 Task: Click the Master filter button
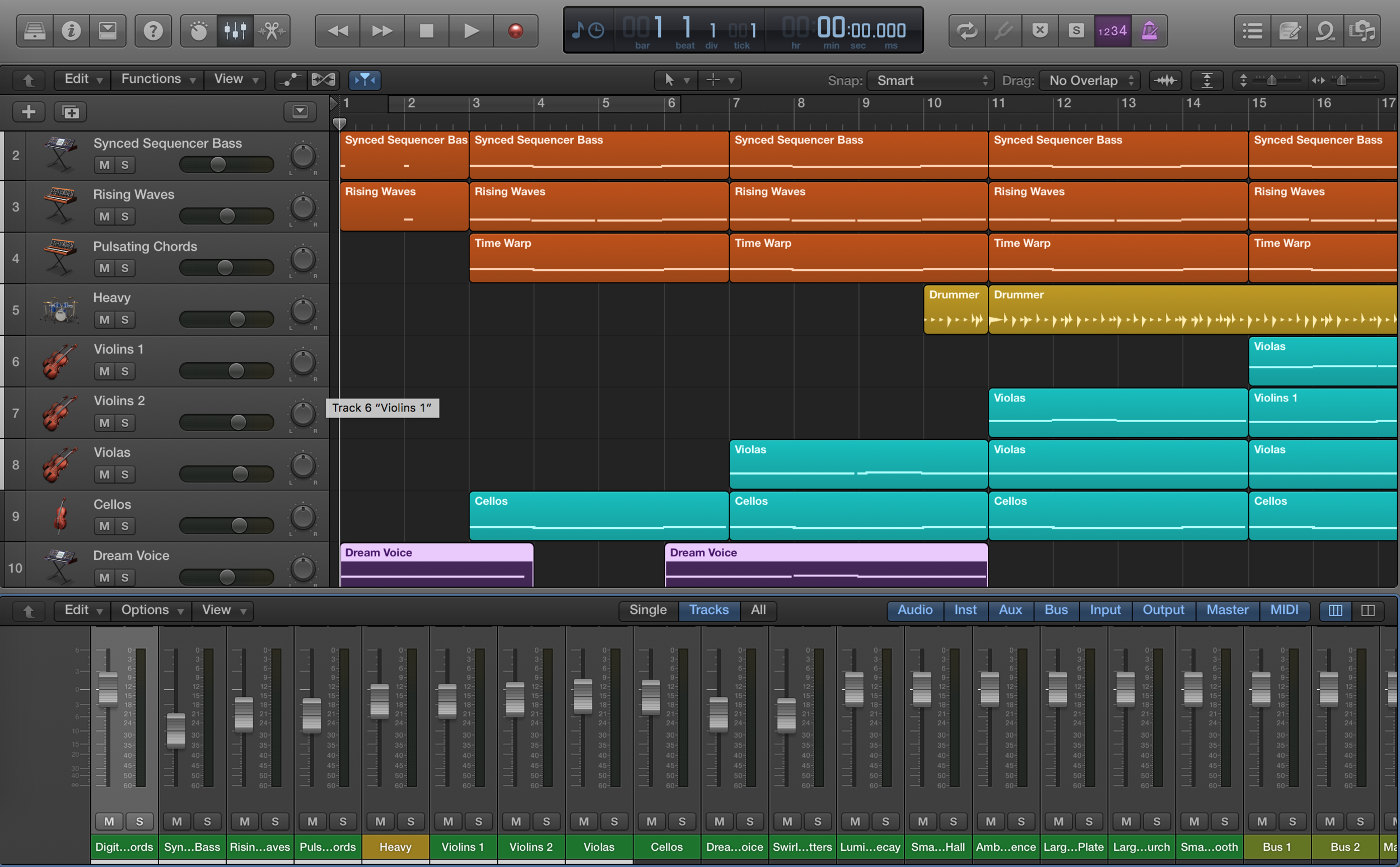click(x=1227, y=610)
